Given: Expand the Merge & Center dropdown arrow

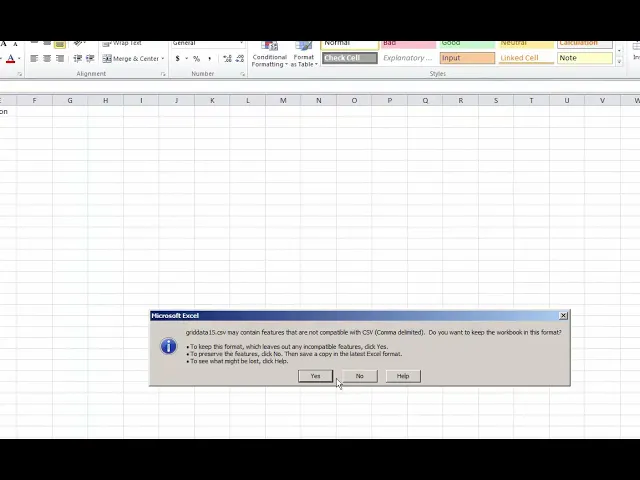Looking at the screenshot, I should coord(163,58).
